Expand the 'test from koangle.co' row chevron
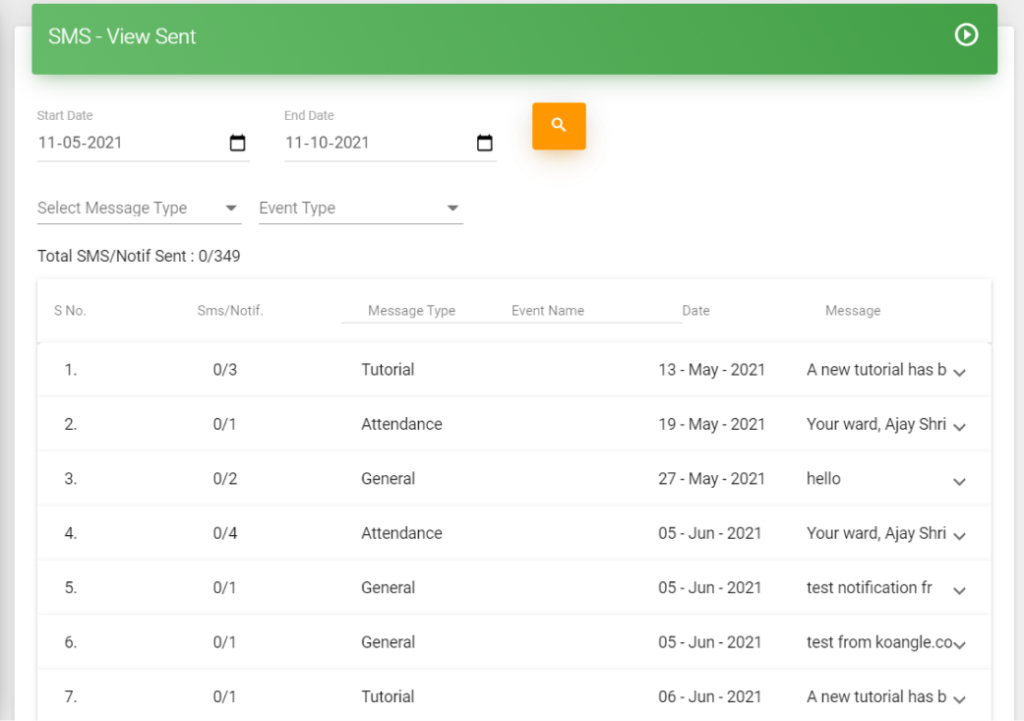1024x721 pixels. [959, 645]
